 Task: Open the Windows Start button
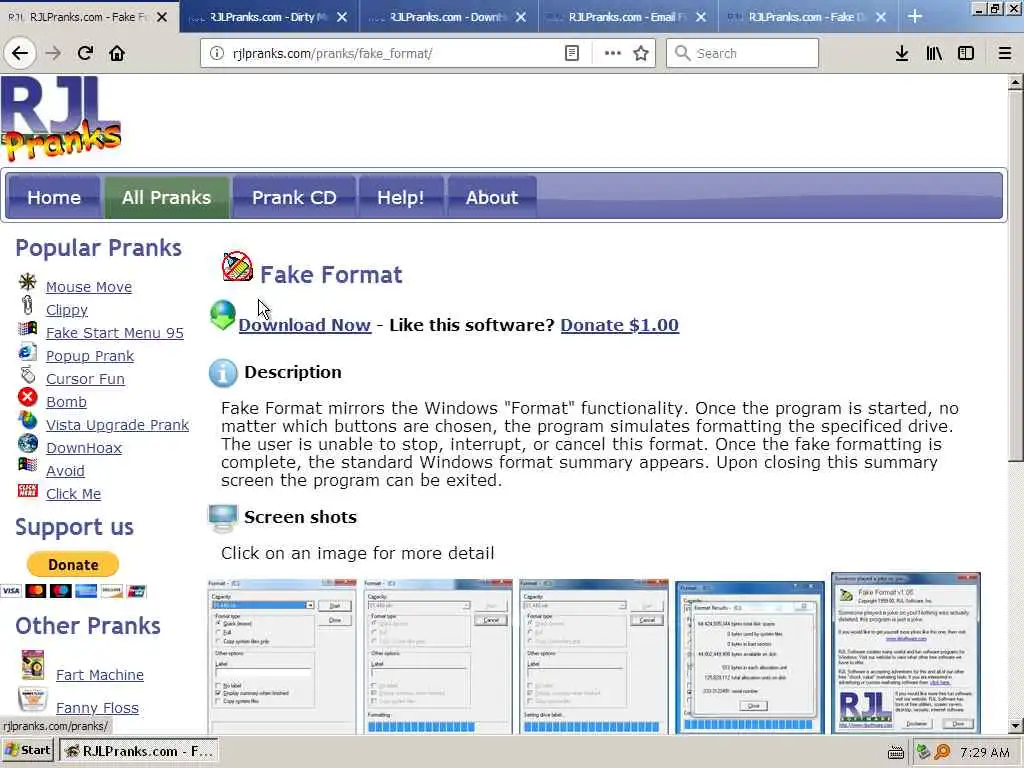click(28, 750)
